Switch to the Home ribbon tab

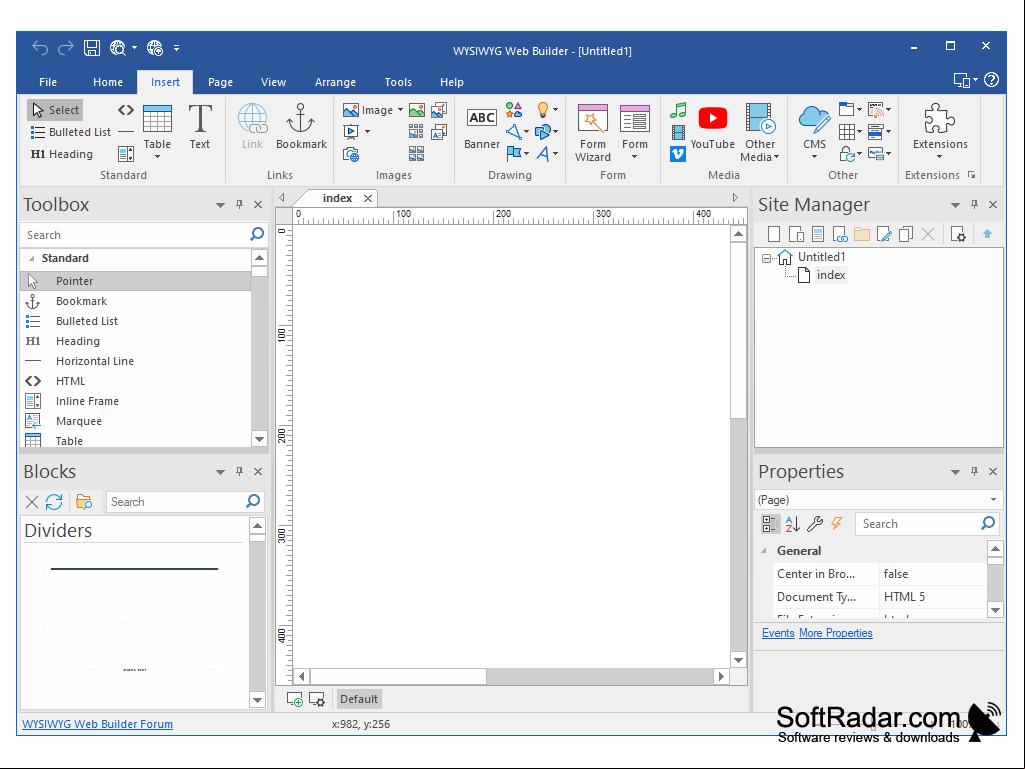(108, 82)
